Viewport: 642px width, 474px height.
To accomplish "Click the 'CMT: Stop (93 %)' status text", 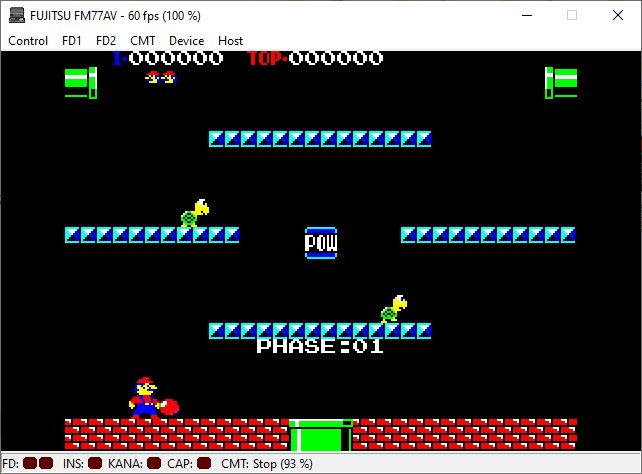I will tap(267, 464).
